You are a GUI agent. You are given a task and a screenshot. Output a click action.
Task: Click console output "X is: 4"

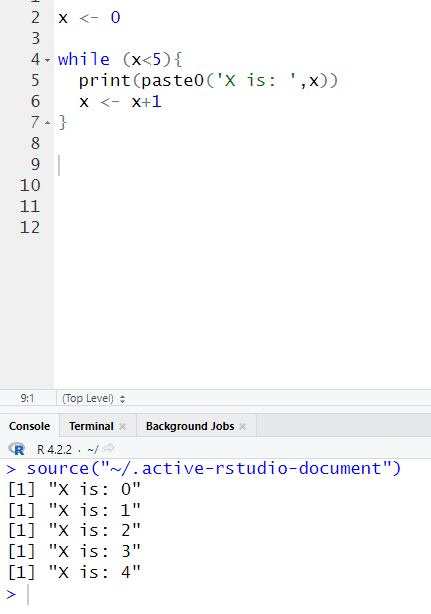(x=94, y=572)
